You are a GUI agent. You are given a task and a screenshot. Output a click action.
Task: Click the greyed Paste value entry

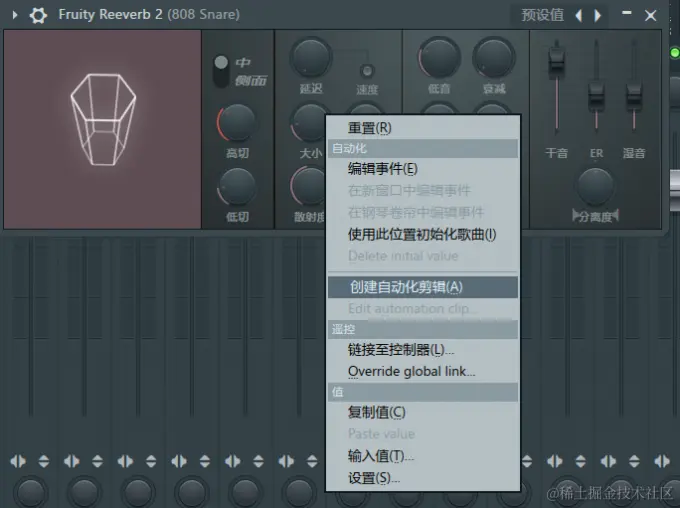(423, 434)
